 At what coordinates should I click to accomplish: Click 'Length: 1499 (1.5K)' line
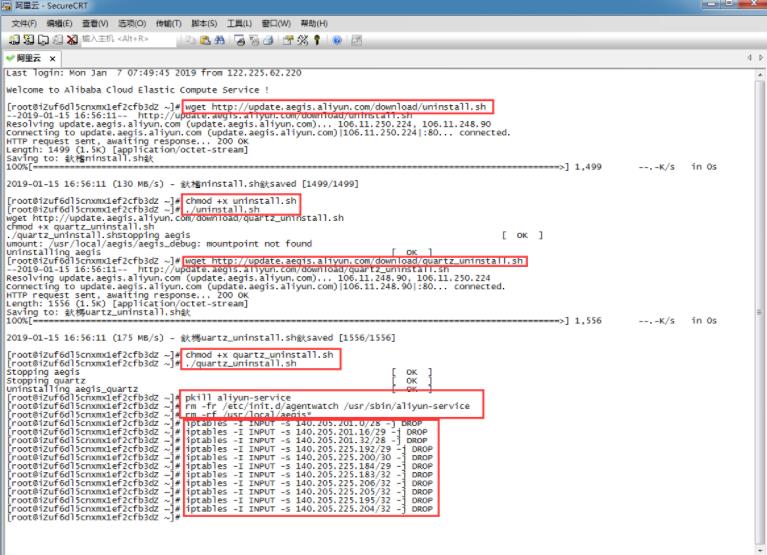click(x=127, y=150)
